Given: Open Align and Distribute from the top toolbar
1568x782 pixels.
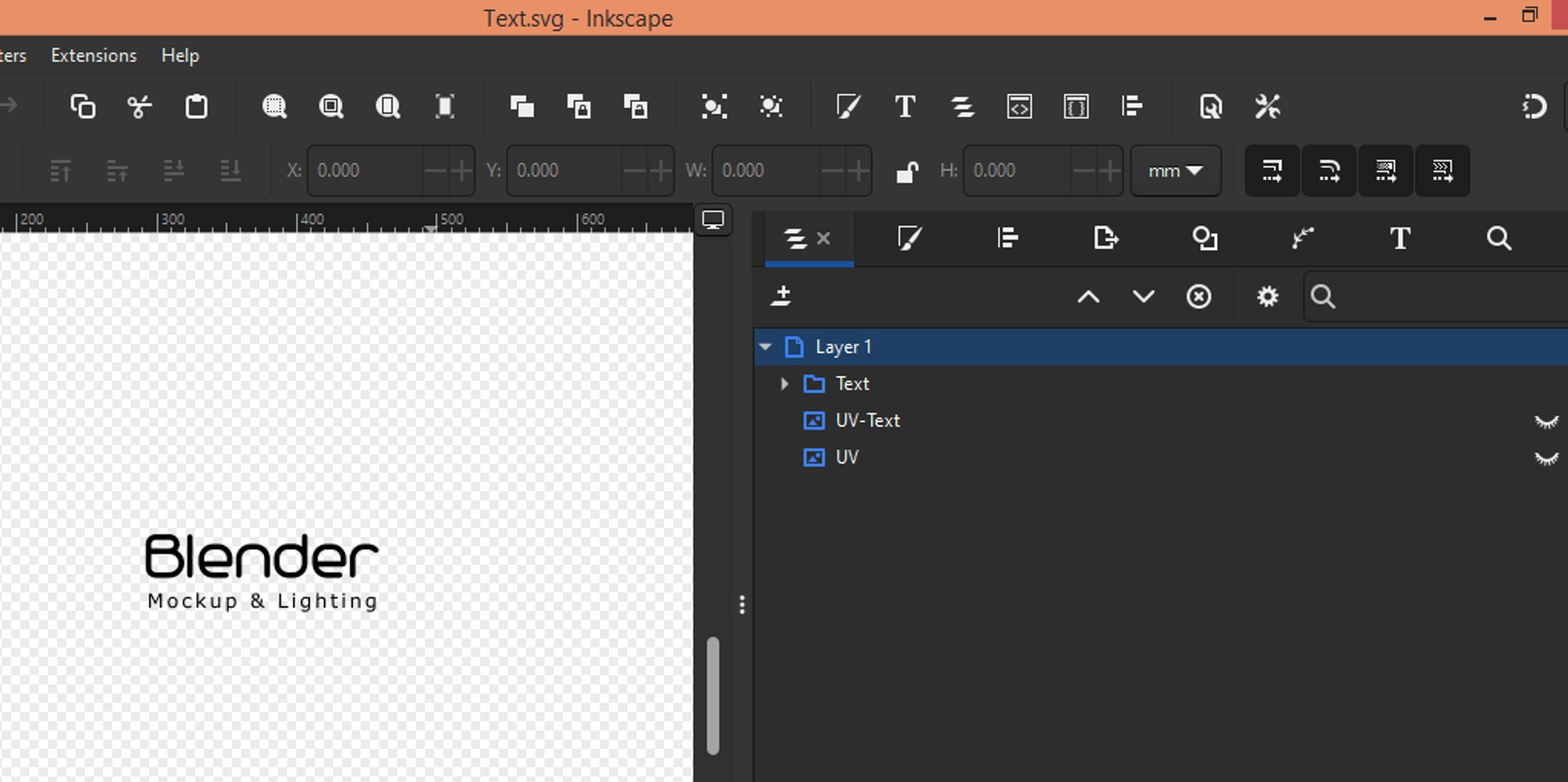Looking at the screenshot, I should point(1133,106).
